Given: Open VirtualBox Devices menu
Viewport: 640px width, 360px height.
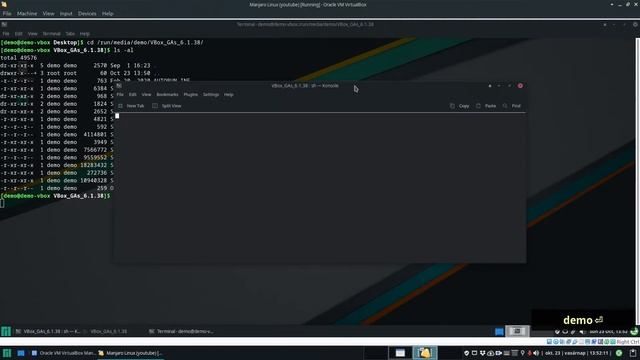Looking at the screenshot, I should 87,13.
